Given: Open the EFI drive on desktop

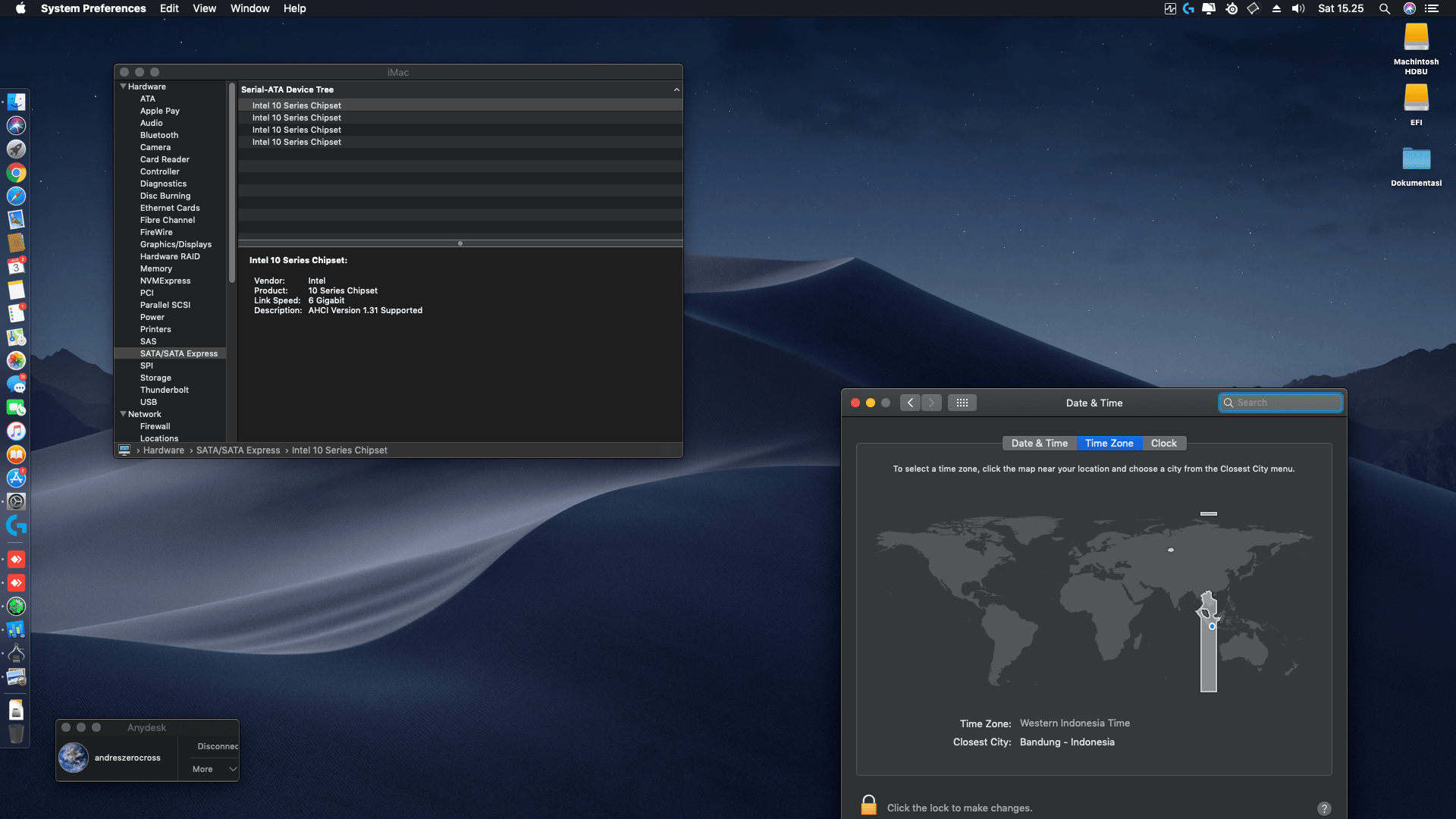Looking at the screenshot, I should tap(1416, 99).
